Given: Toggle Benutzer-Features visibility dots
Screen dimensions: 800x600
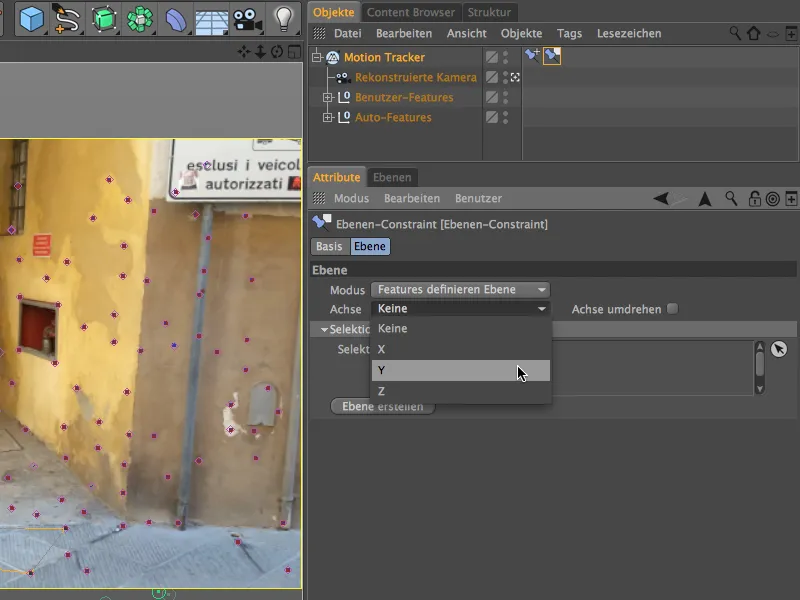Looking at the screenshot, I should pyautogui.click(x=506, y=97).
